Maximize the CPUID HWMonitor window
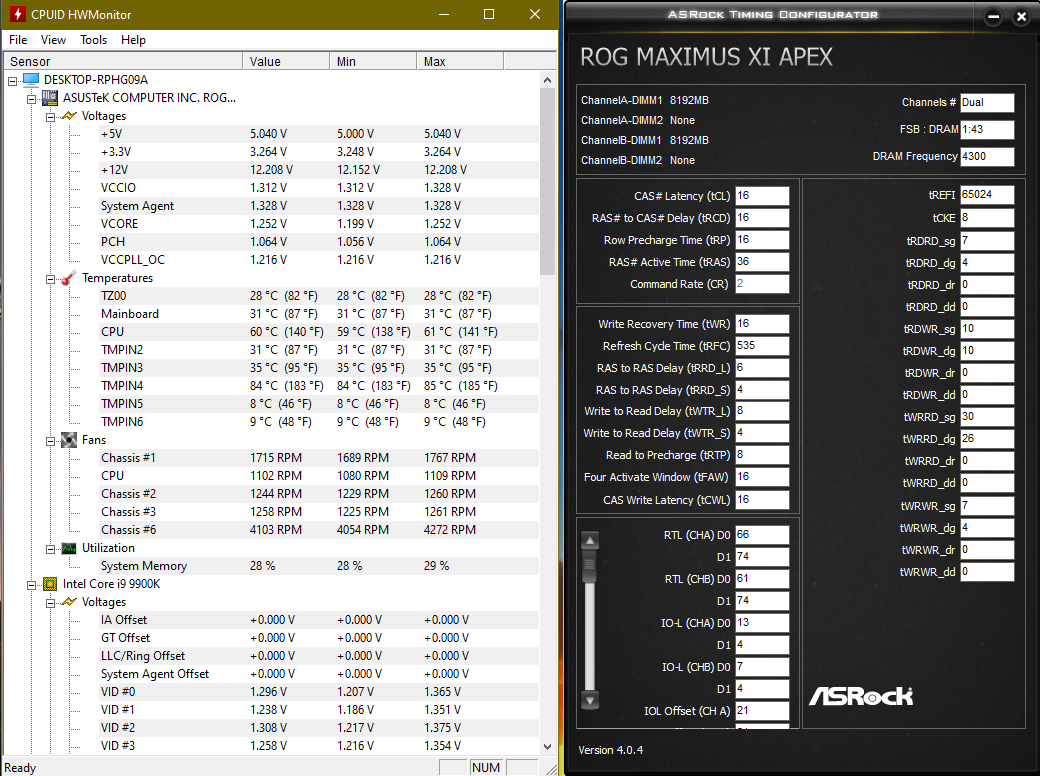The height and width of the screenshot is (776, 1040). tap(489, 14)
